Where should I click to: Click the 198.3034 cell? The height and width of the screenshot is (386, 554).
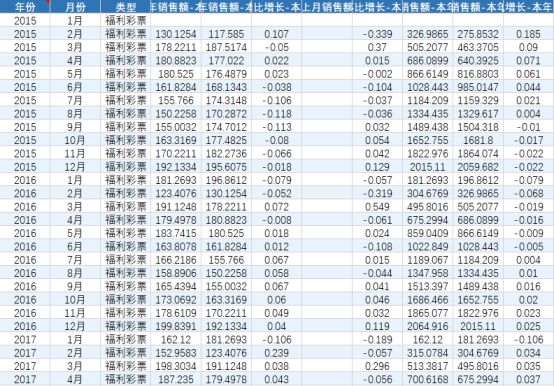click(176, 367)
